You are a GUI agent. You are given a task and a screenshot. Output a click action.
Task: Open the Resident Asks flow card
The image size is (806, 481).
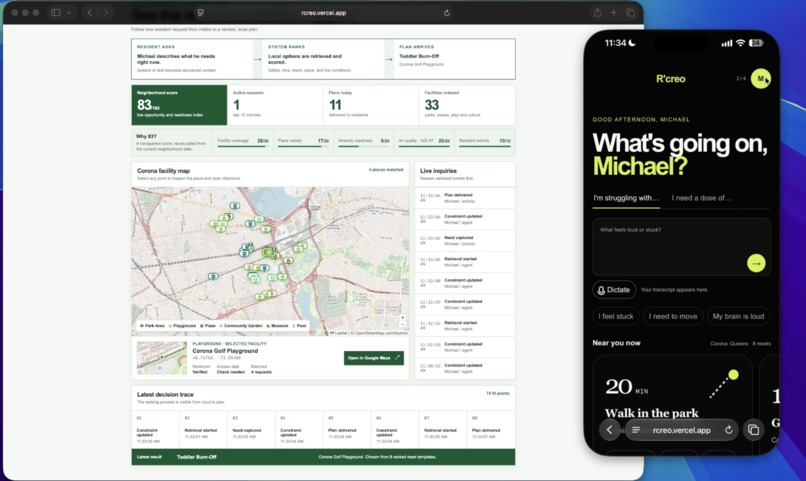(x=192, y=59)
